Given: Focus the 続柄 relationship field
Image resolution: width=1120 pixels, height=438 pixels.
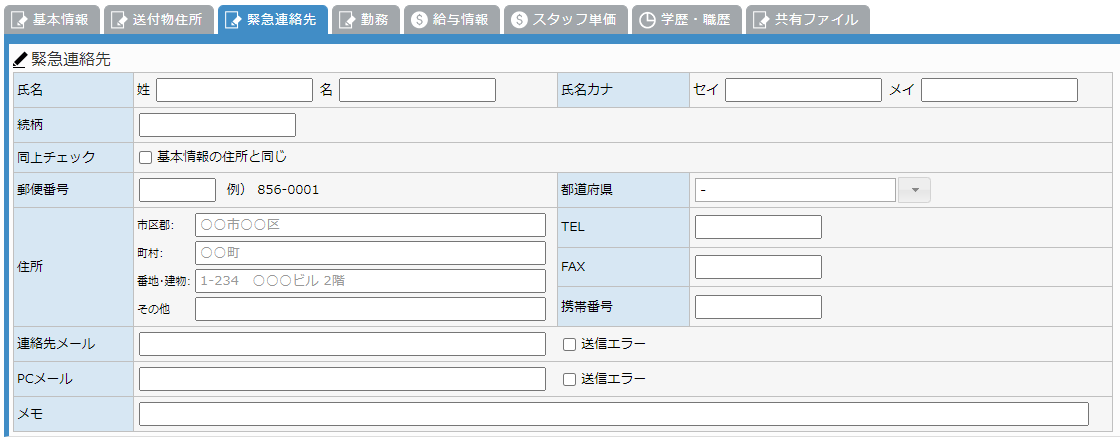Looking at the screenshot, I should tap(217, 125).
